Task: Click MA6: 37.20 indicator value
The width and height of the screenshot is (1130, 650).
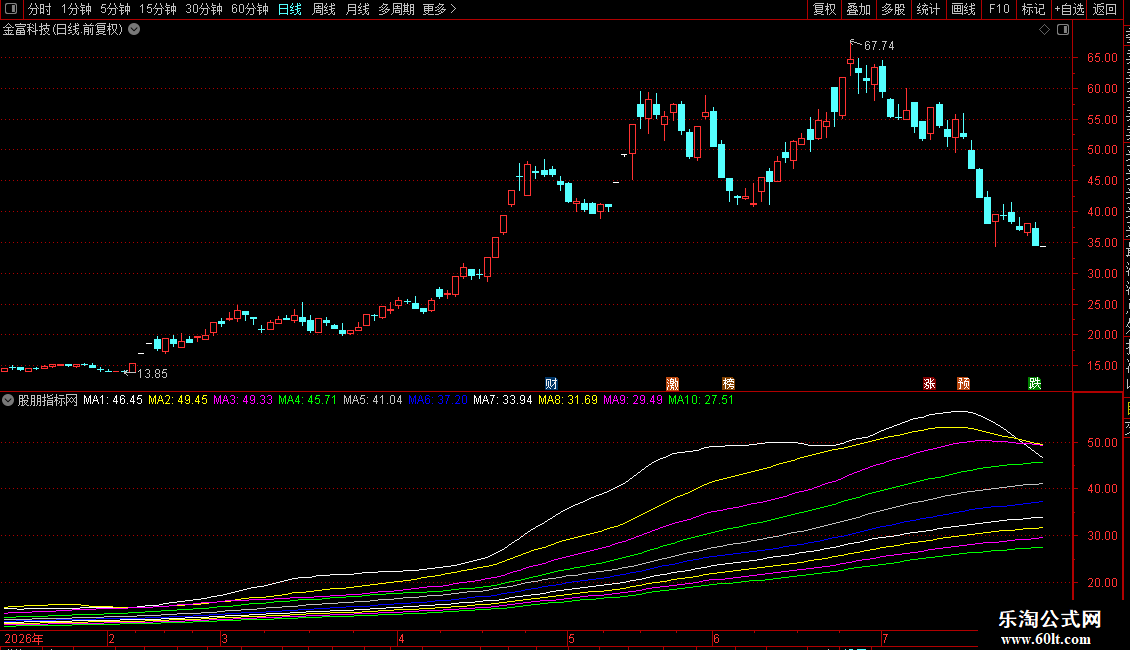Action: tap(438, 400)
